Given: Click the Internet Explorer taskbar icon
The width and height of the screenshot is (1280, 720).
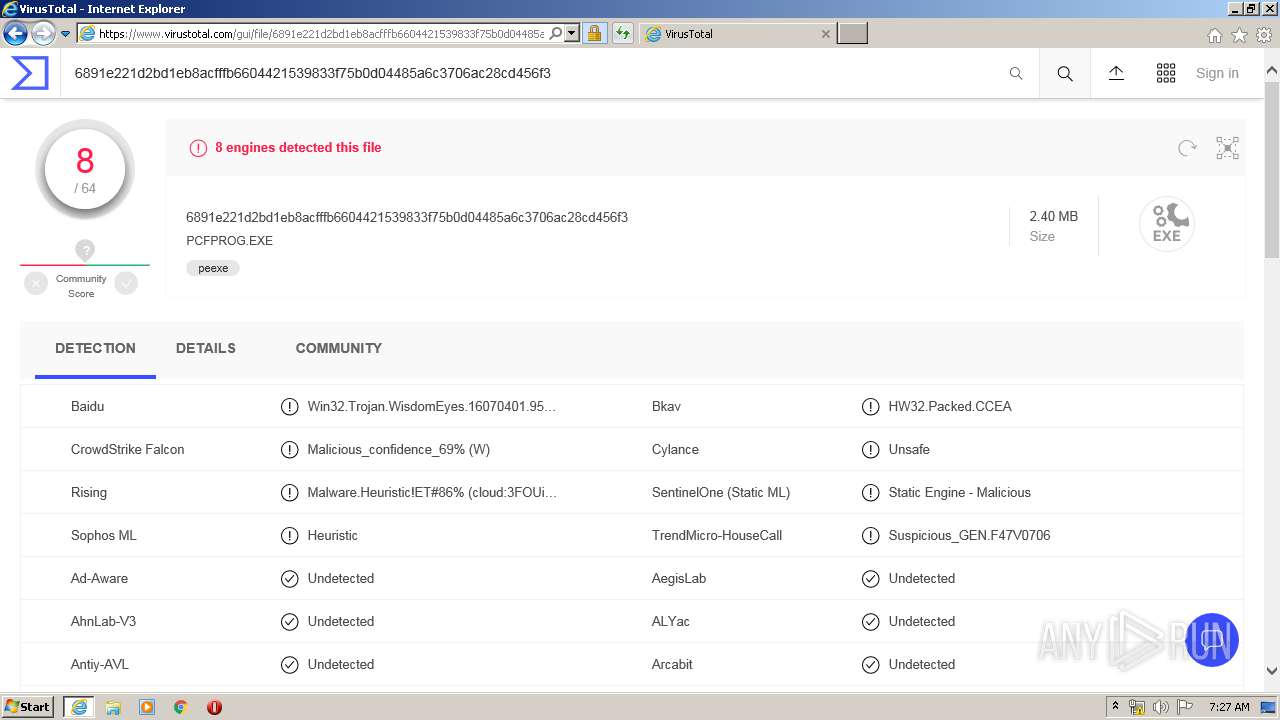Looking at the screenshot, I should [79, 707].
